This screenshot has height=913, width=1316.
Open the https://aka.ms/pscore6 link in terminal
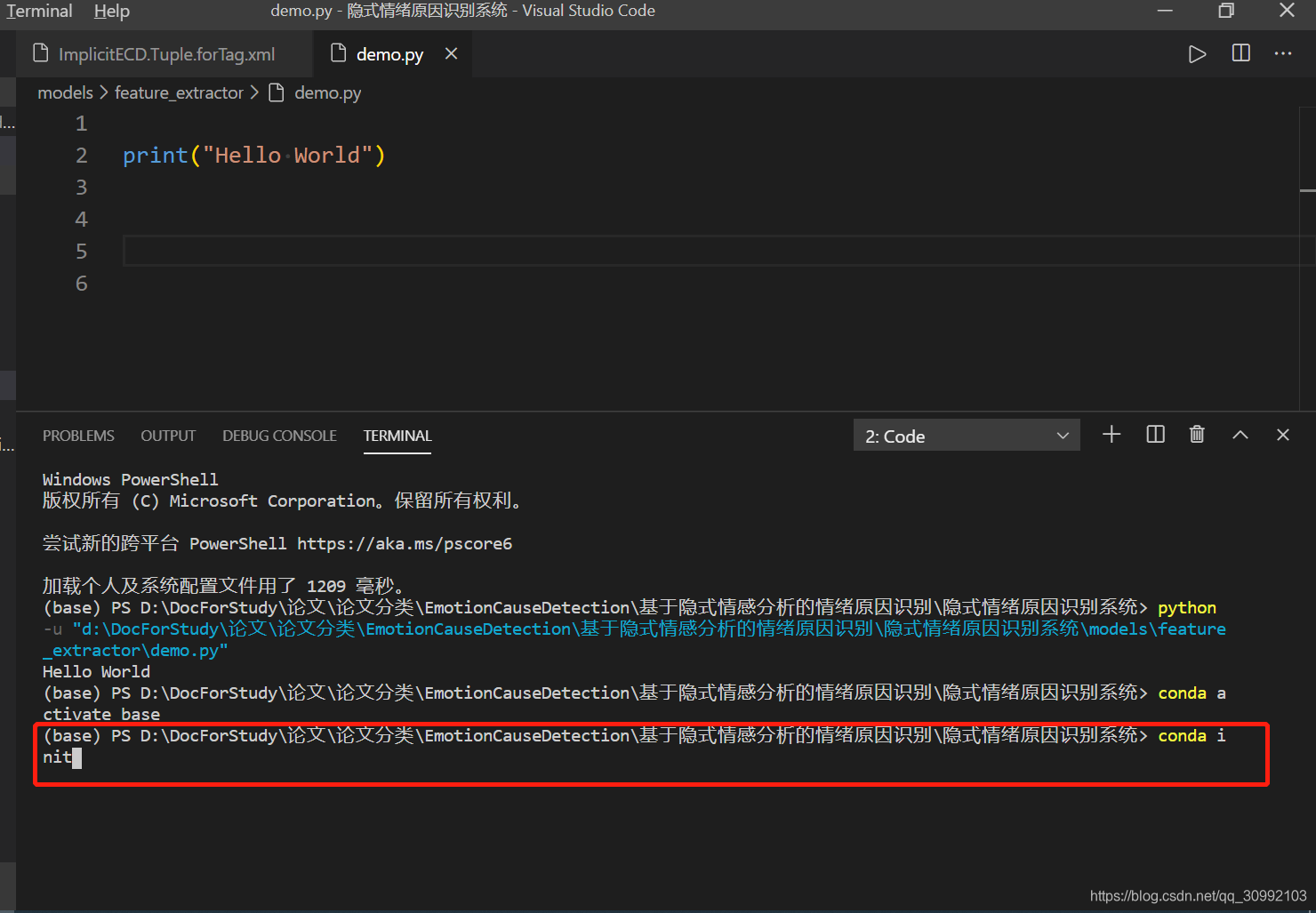point(405,543)
